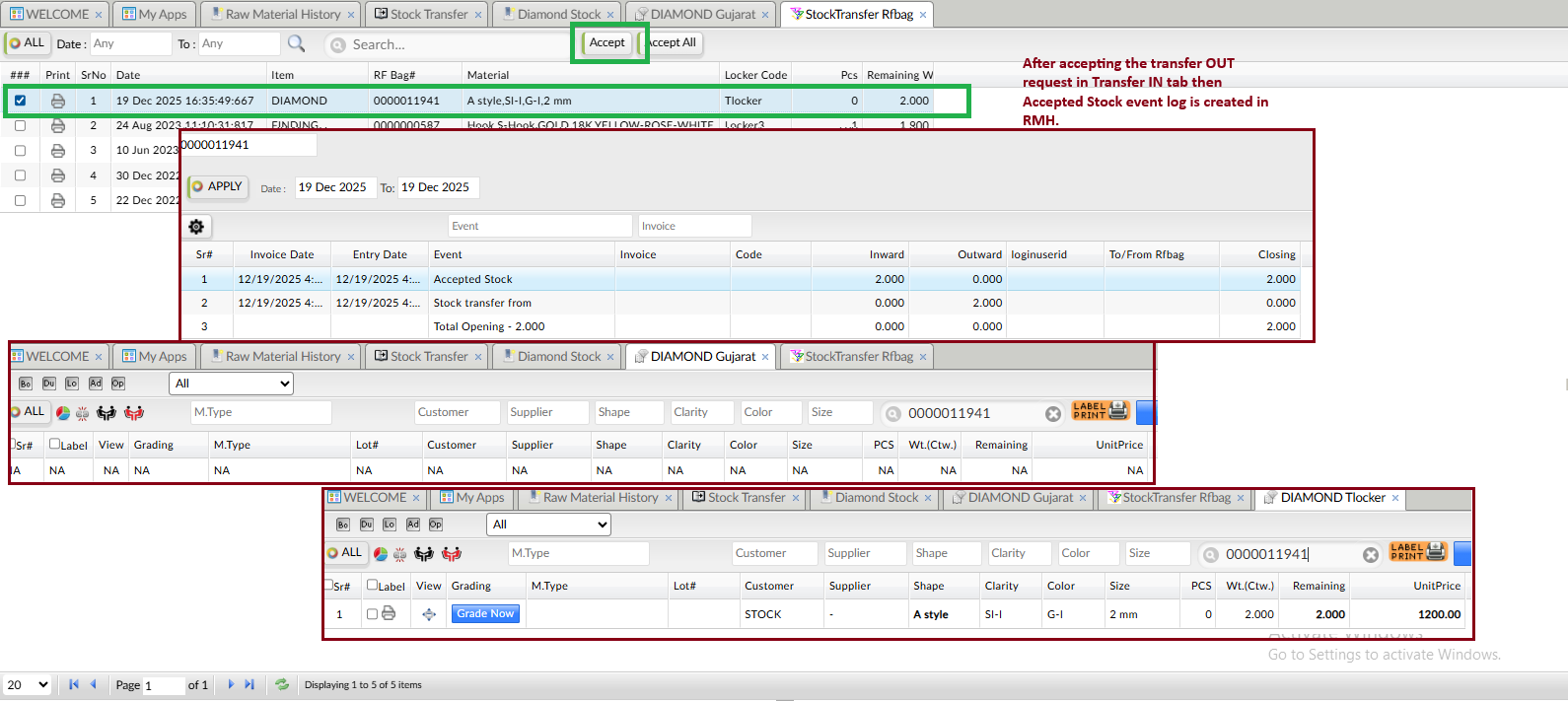Image resolution: width=1568 pixels, height=701 pixels.
Task: Click the pie chart icon in DIAMOND Gujarat toolbar
Action: coord(63,413)
